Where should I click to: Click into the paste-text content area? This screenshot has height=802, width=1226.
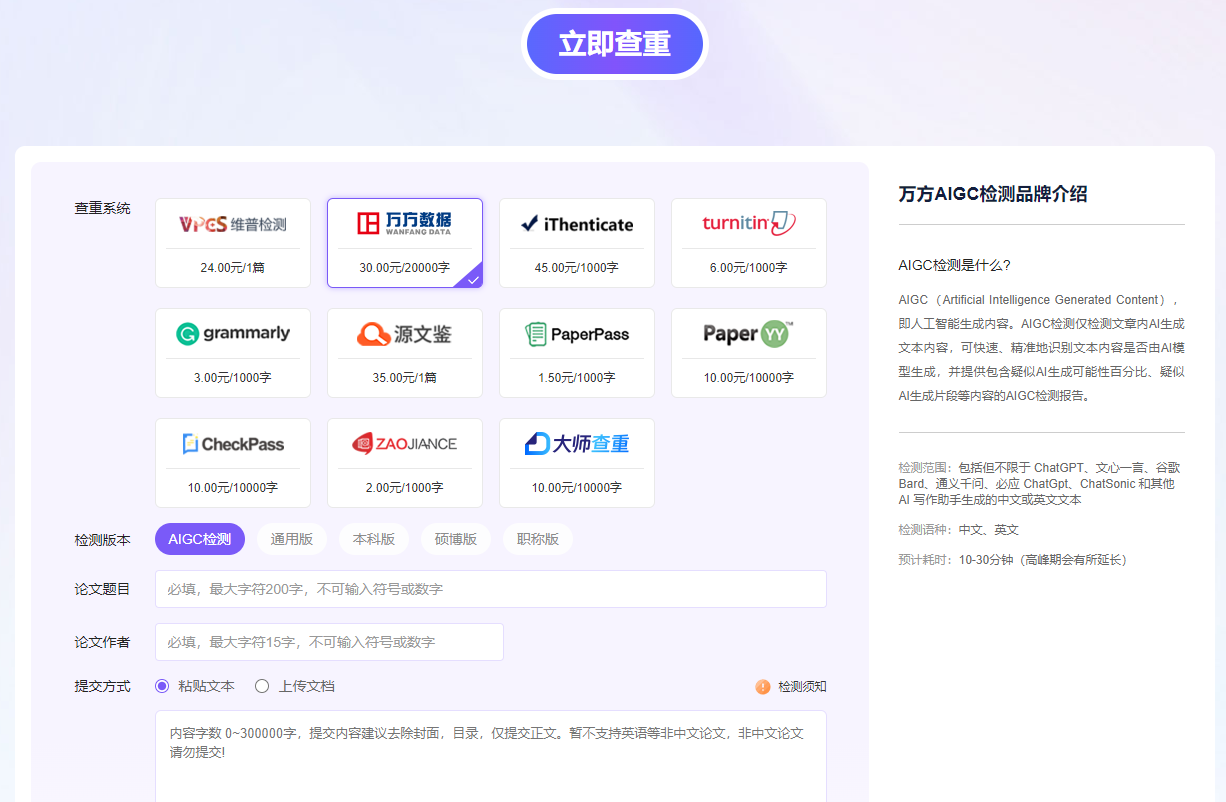tap(491, 756)
